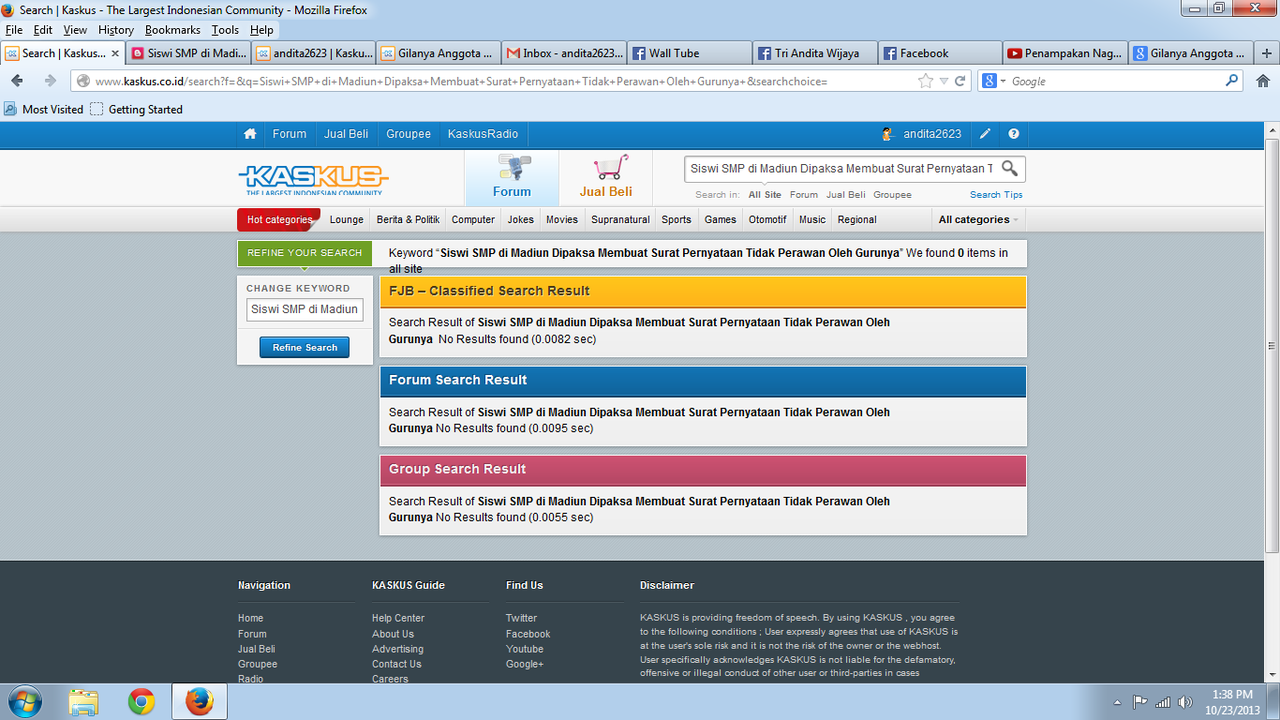This screenshot has height=720, width=1280.
Task: Open the Help menu
Action: pyautogui.click(x=261, y=30)
